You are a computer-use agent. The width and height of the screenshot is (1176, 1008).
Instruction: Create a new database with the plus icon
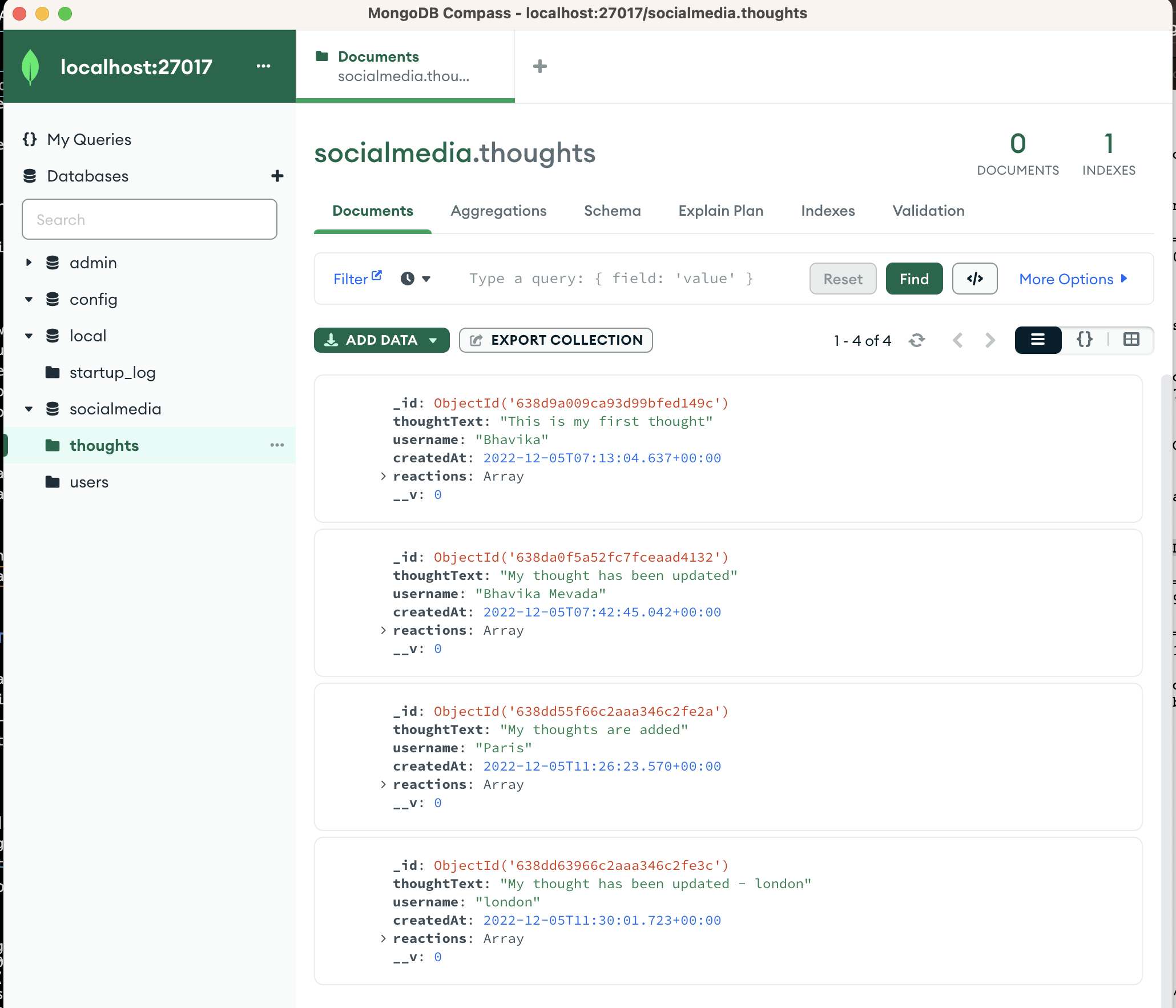pos(277,176)
